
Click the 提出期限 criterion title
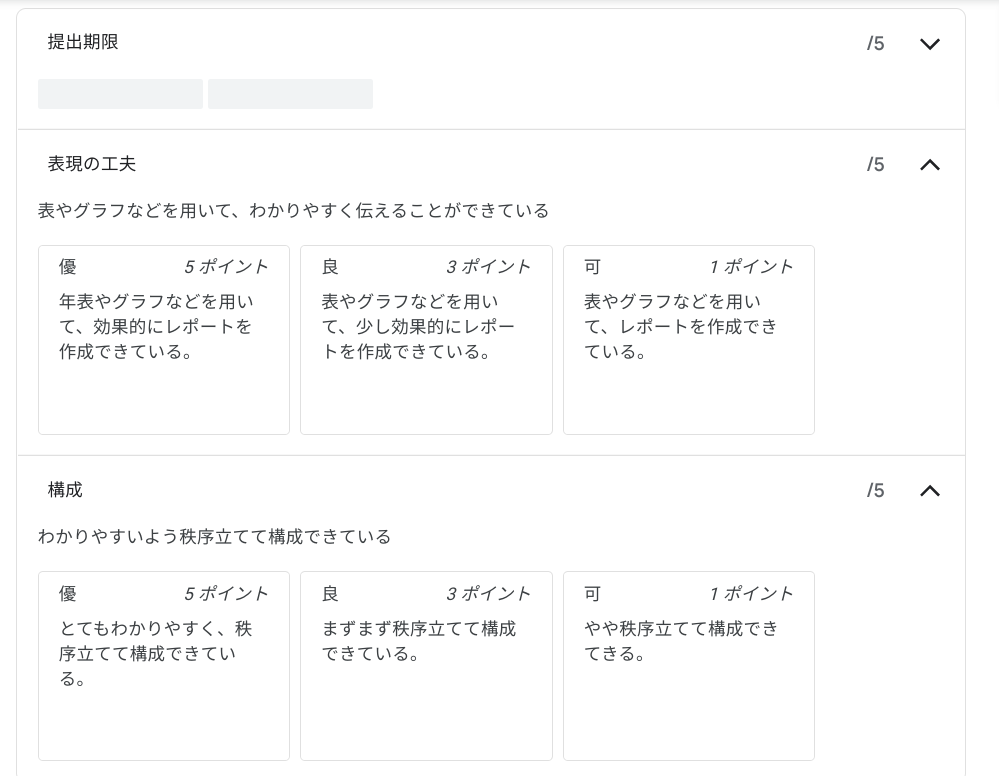83,42
